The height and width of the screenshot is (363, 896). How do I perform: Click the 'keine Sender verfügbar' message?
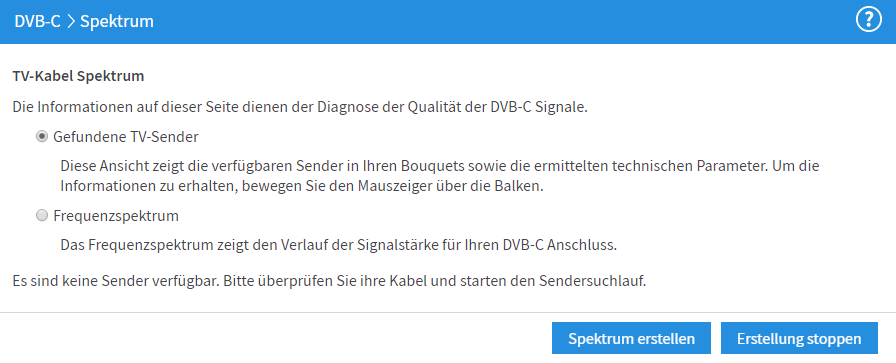coord(329,281)
